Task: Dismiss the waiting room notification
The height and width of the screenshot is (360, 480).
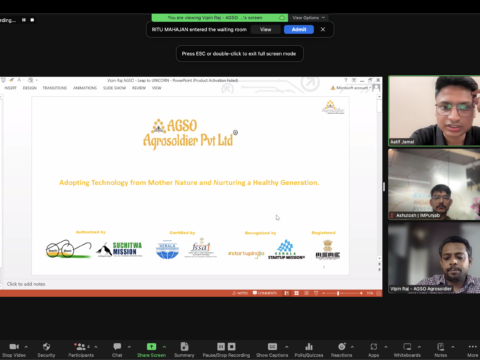Action: [x=323, y=29]
